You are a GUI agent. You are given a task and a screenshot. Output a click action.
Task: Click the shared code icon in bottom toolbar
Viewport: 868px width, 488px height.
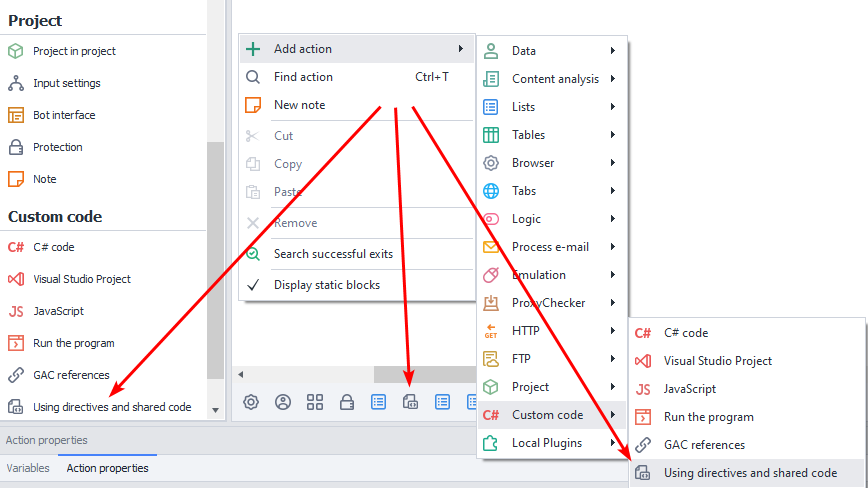tap(410, 402)
